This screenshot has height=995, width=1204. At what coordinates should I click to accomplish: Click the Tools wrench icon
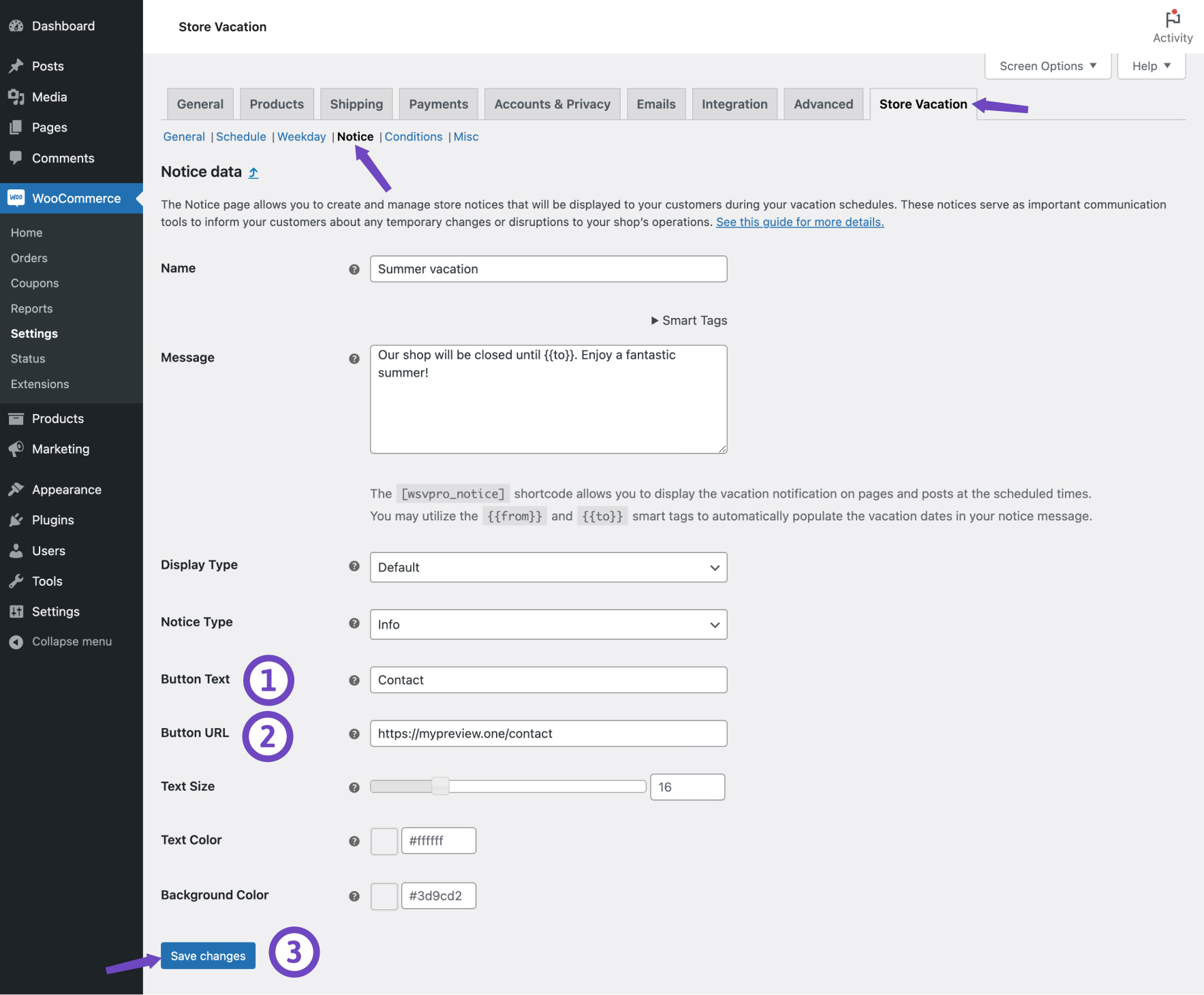(16, 581)
